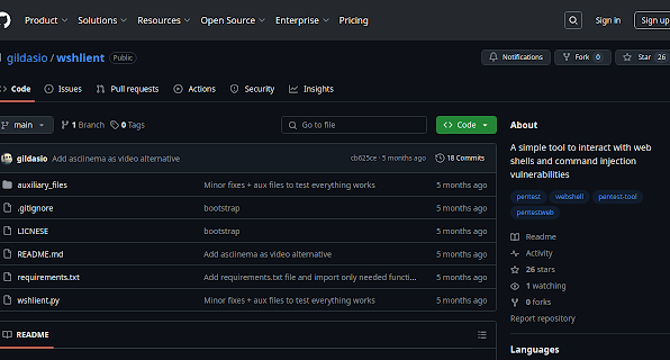Focus the Go to file search field
Image resolution: width=670 pixels, height=360 pixels.
coord(354,125)
